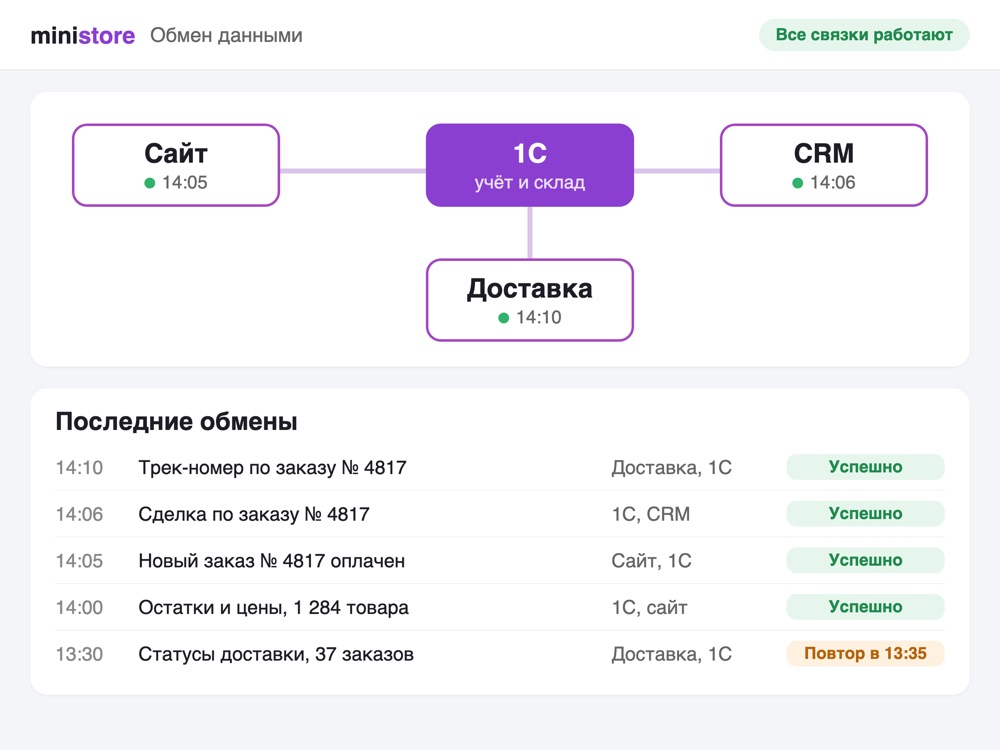Screen dimensions: 1000x750
Task: Click the 14:00 timestamp in exchanges list
Action: pos(79,607)
